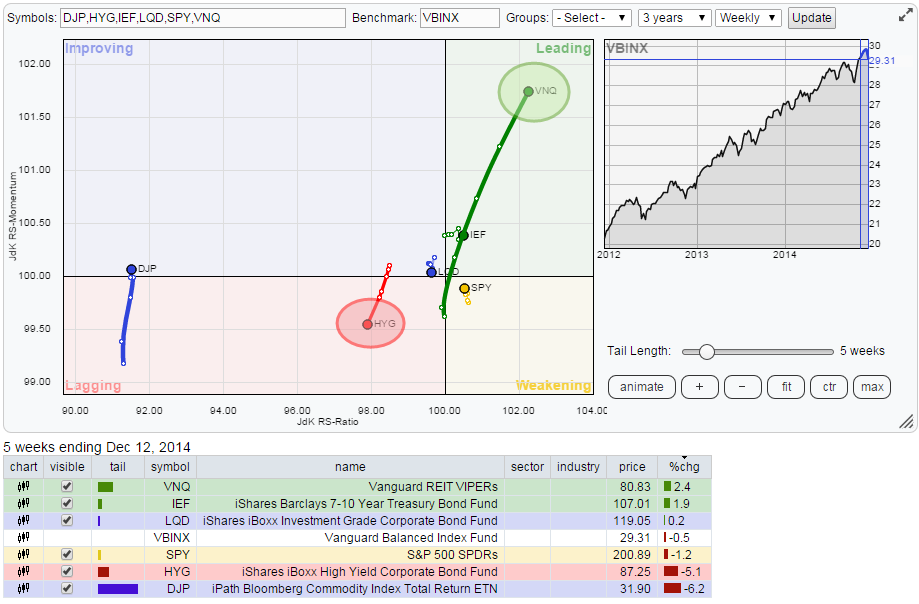Viewport: 919px width, 604px height.
Task: Click the 107.01 price cell
Action: tap(632, 504)
